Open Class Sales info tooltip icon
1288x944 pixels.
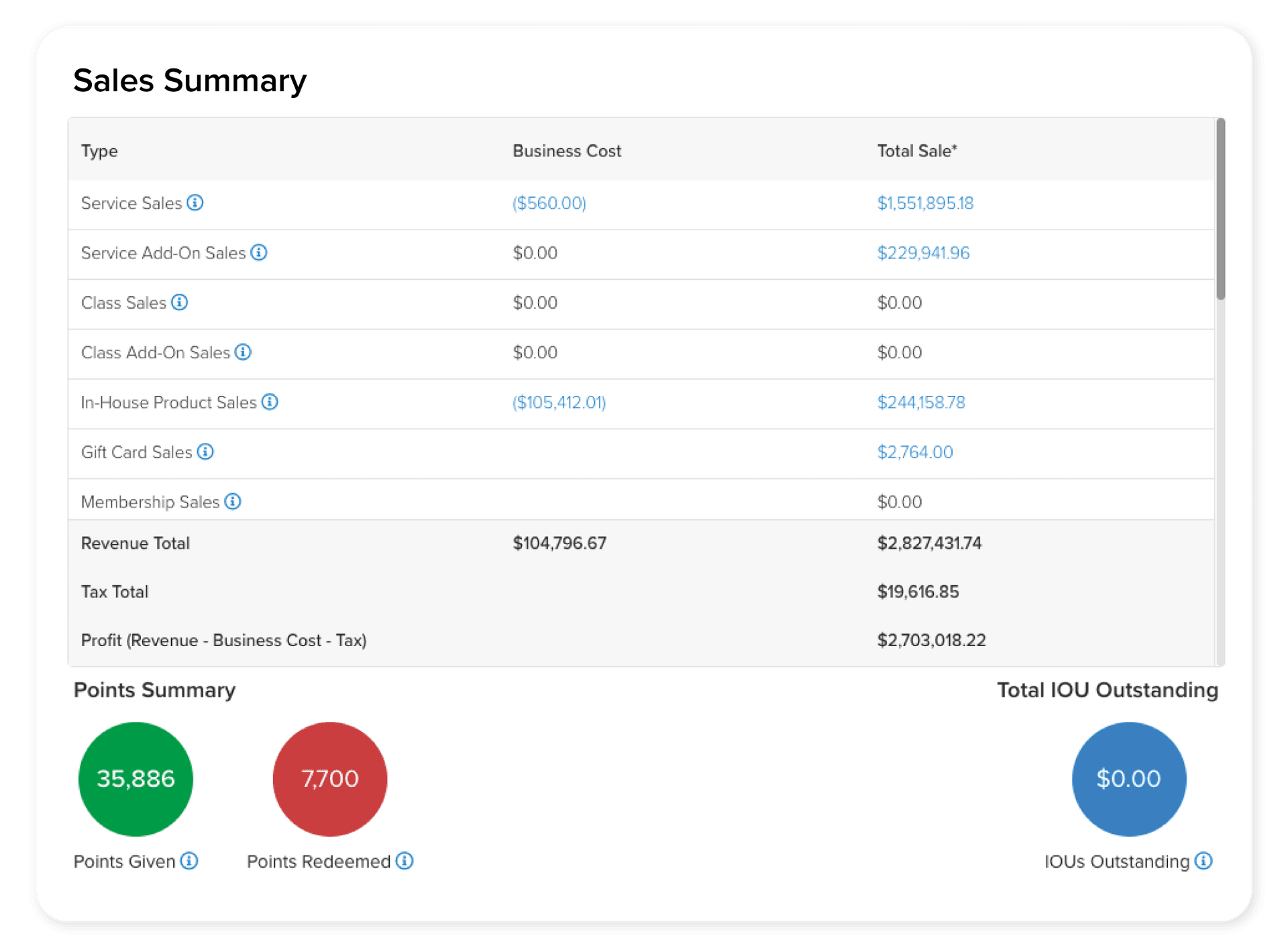pos(179,302)
